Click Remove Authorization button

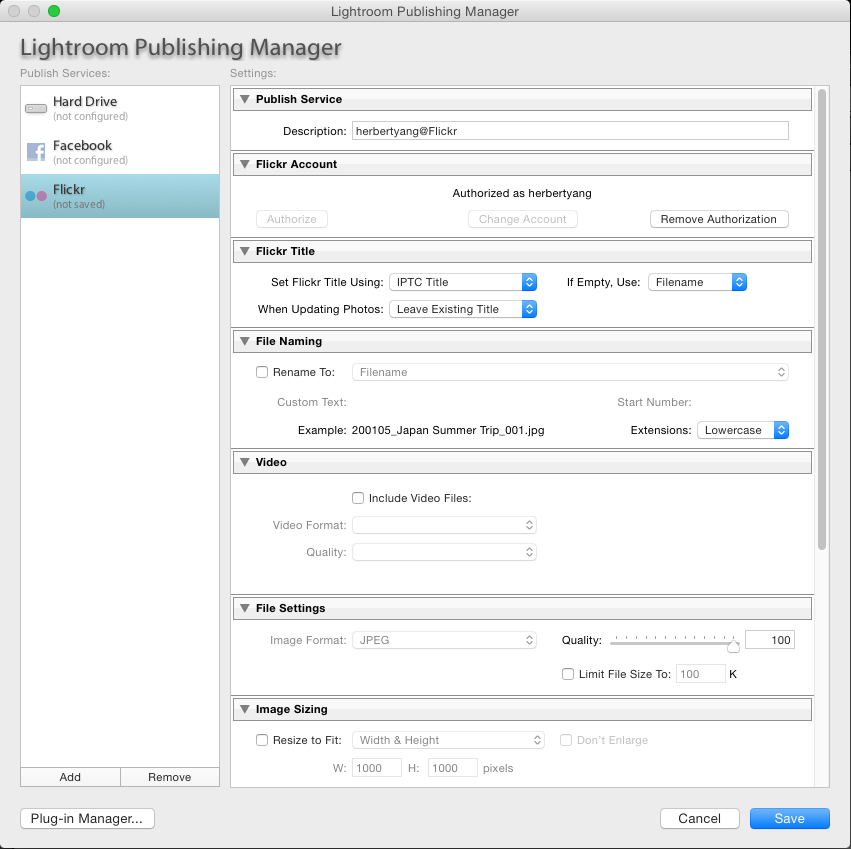(719, 219)
